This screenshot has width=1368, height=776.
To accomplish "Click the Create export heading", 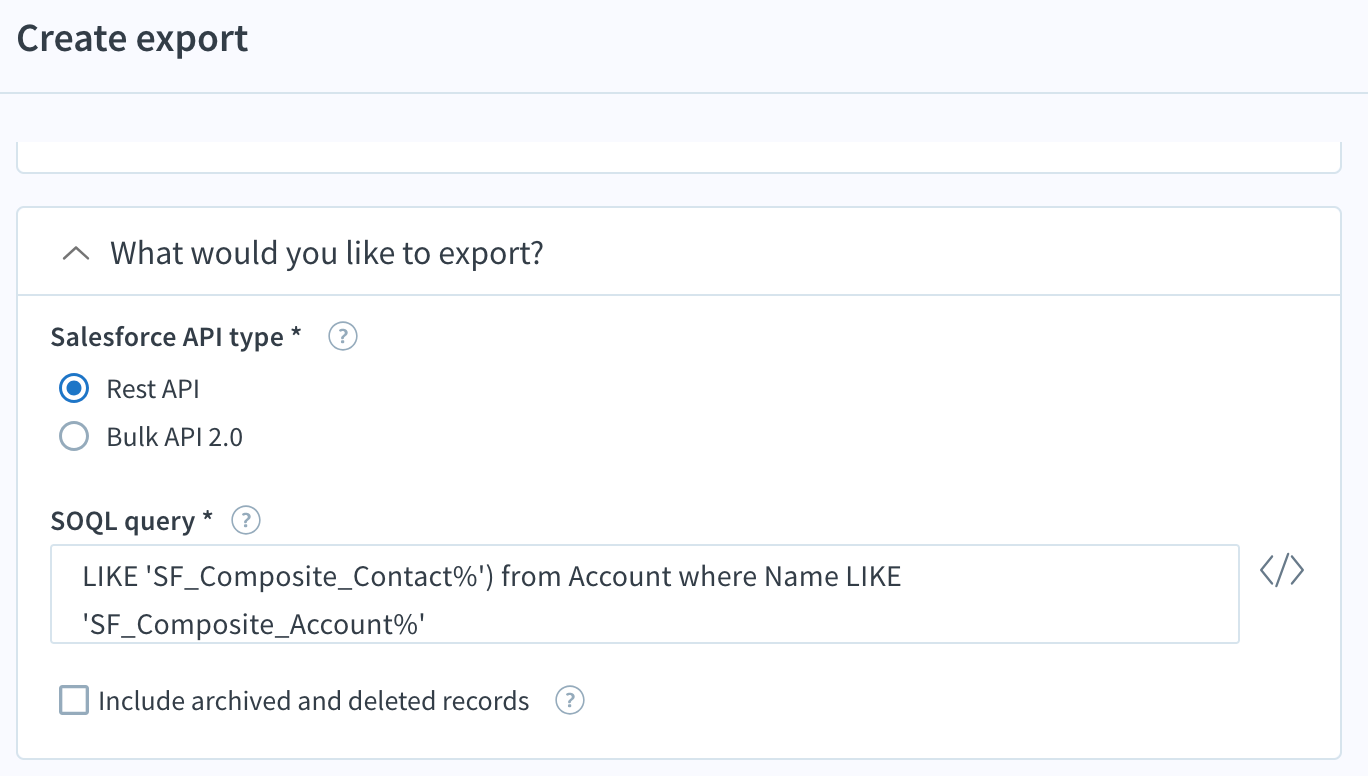I will pyautogui.click(x=133, y=39).
